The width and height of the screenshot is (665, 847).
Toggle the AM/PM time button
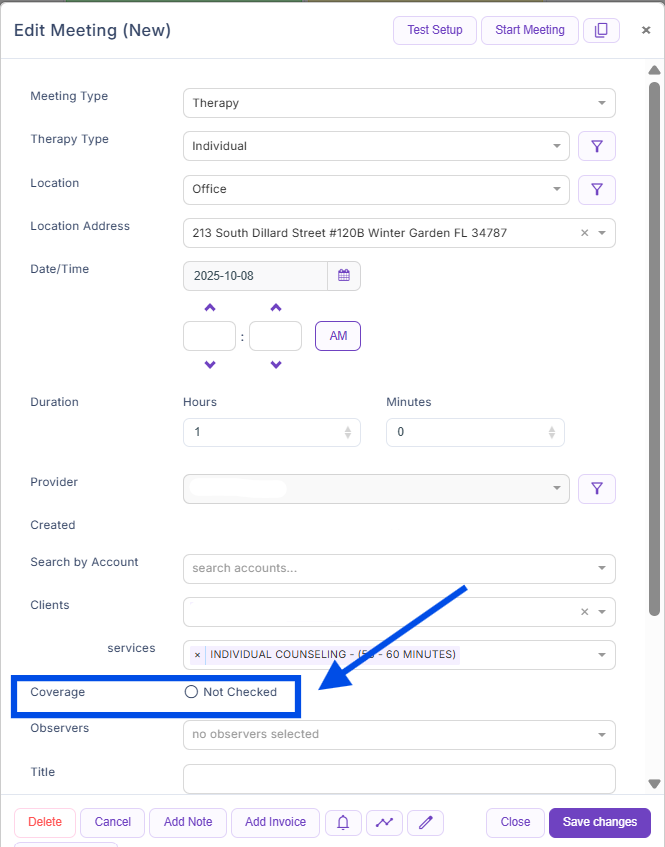[x=338, y=336]
